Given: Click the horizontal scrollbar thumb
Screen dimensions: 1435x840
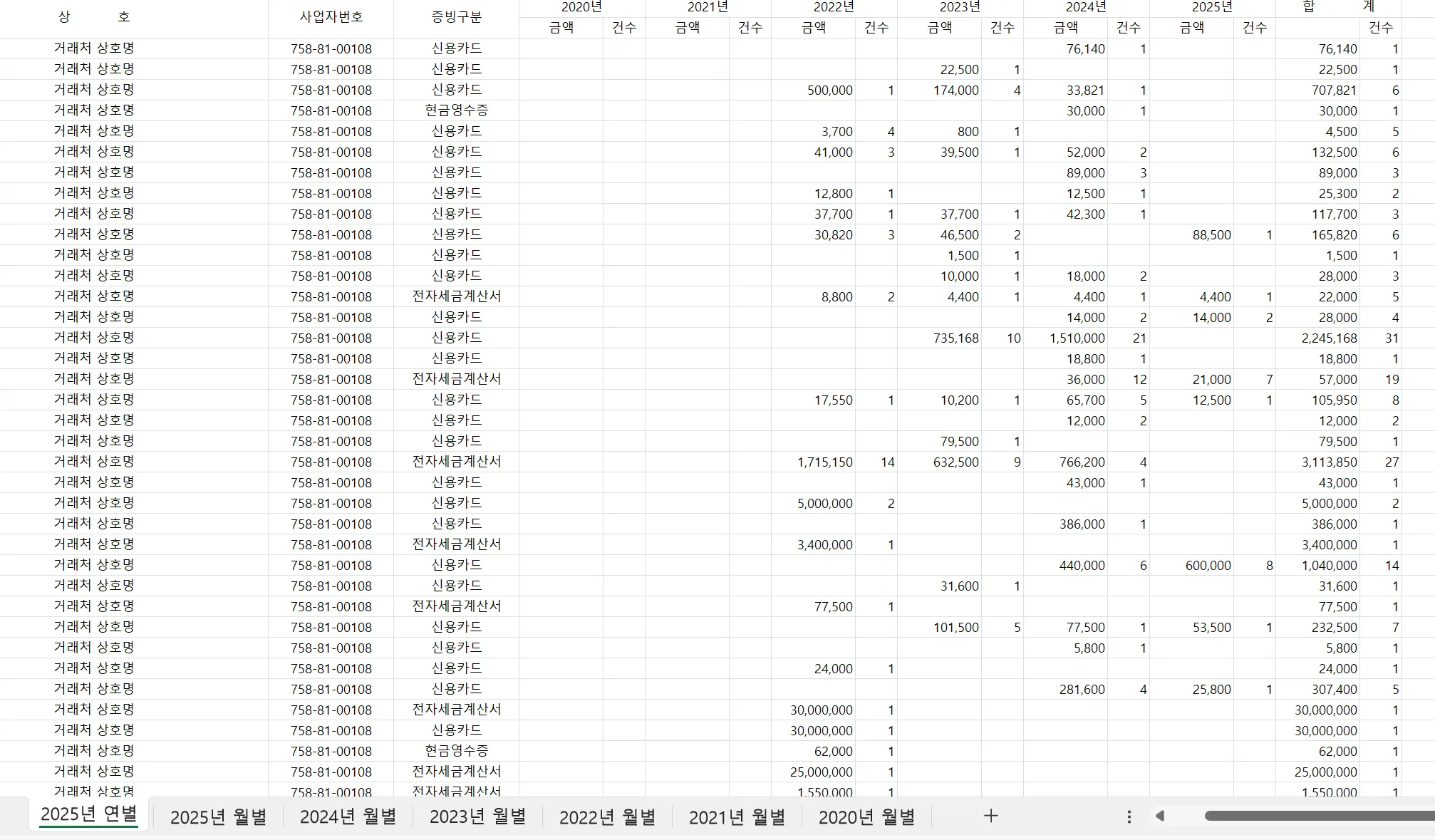Looking at the screenshot, I should click(1318, 816).
